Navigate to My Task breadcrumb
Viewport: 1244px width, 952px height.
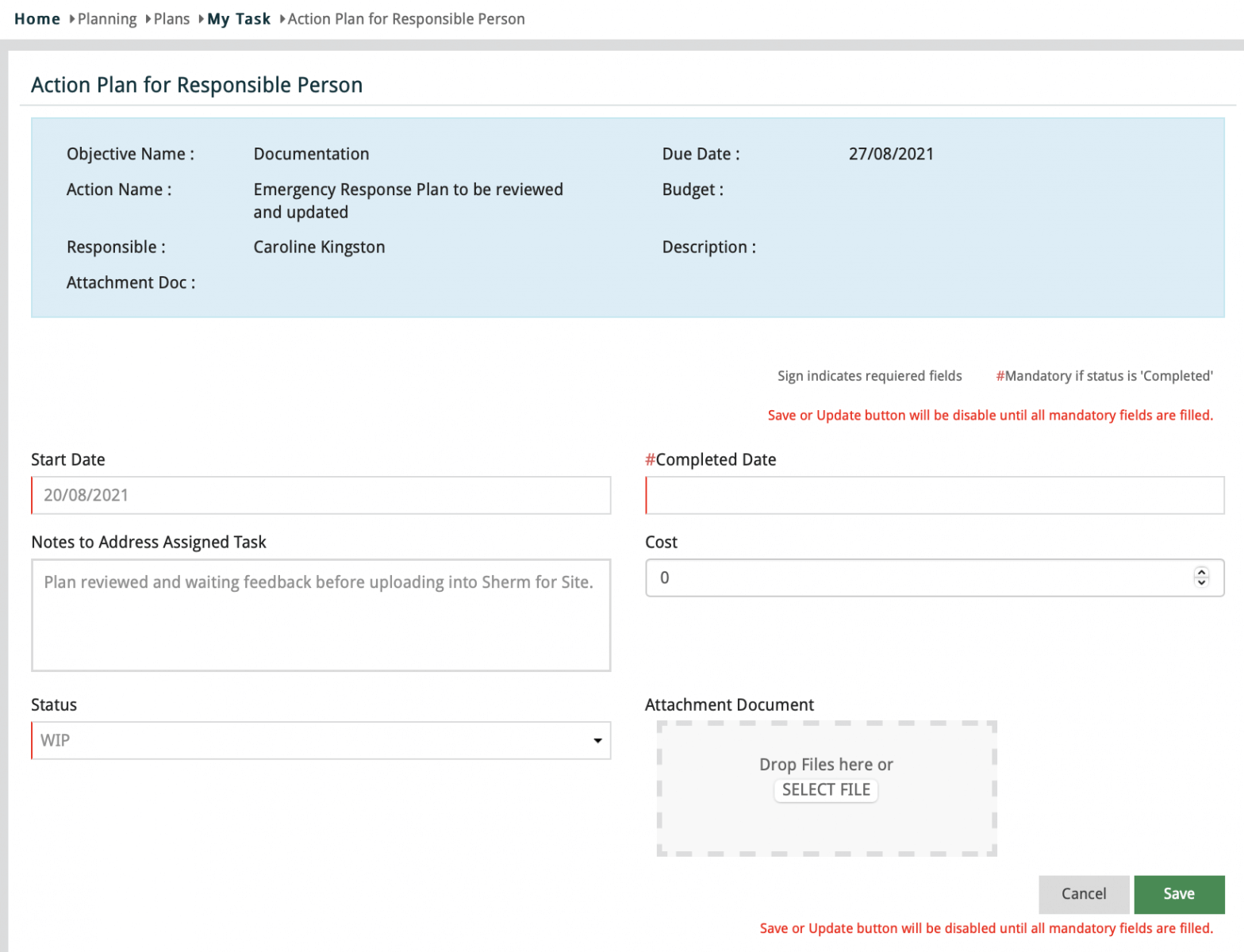coord(239,19)
